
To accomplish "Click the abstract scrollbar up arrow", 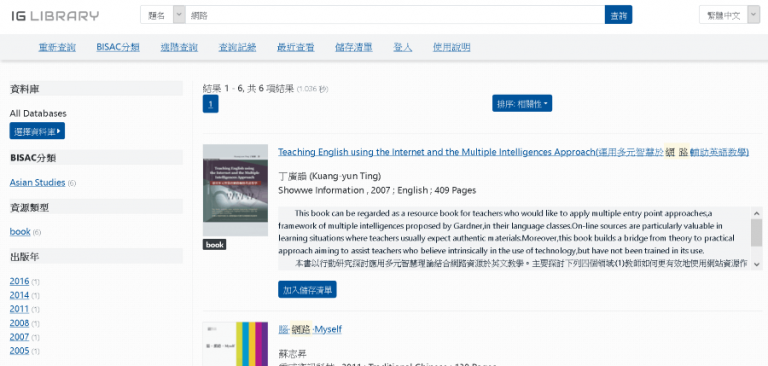I will coord(756,213).
